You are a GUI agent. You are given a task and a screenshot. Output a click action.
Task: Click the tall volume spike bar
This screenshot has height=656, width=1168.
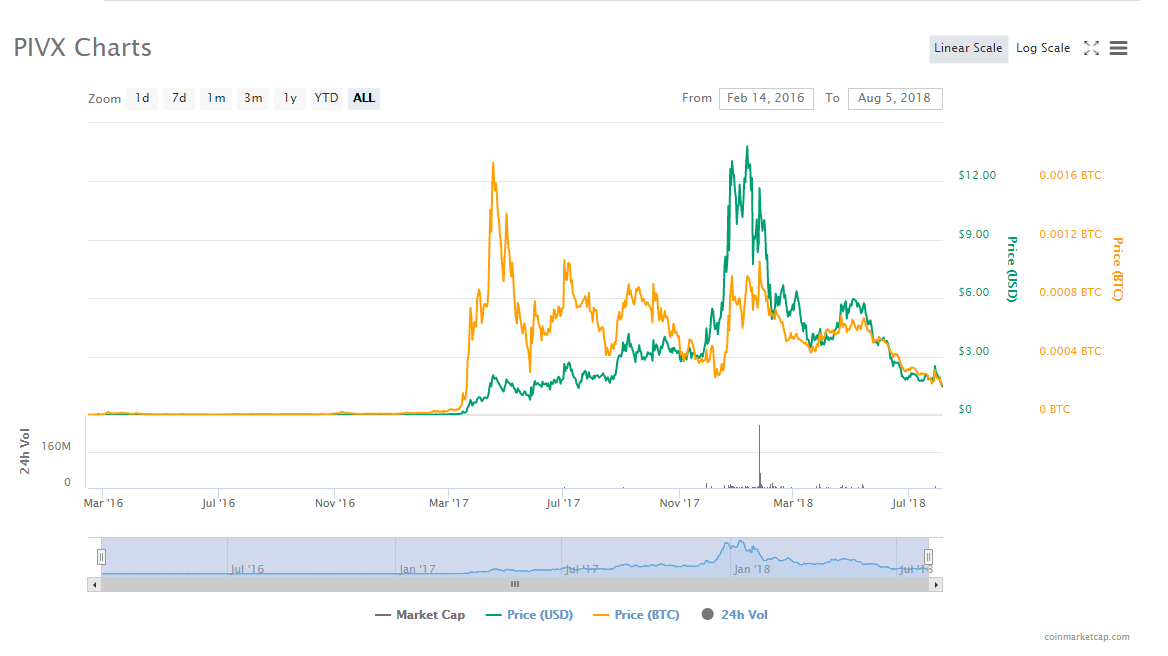[760, 456]
